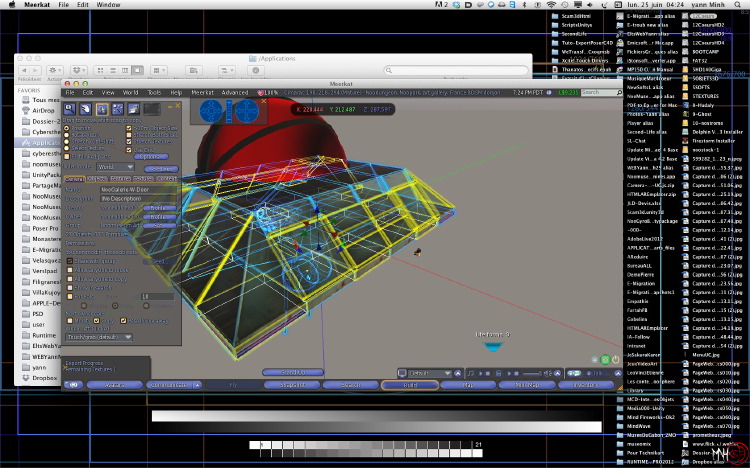Select the Edit build tool
Viewport: 750px width, 468px height.
click(x=101, y=109)
